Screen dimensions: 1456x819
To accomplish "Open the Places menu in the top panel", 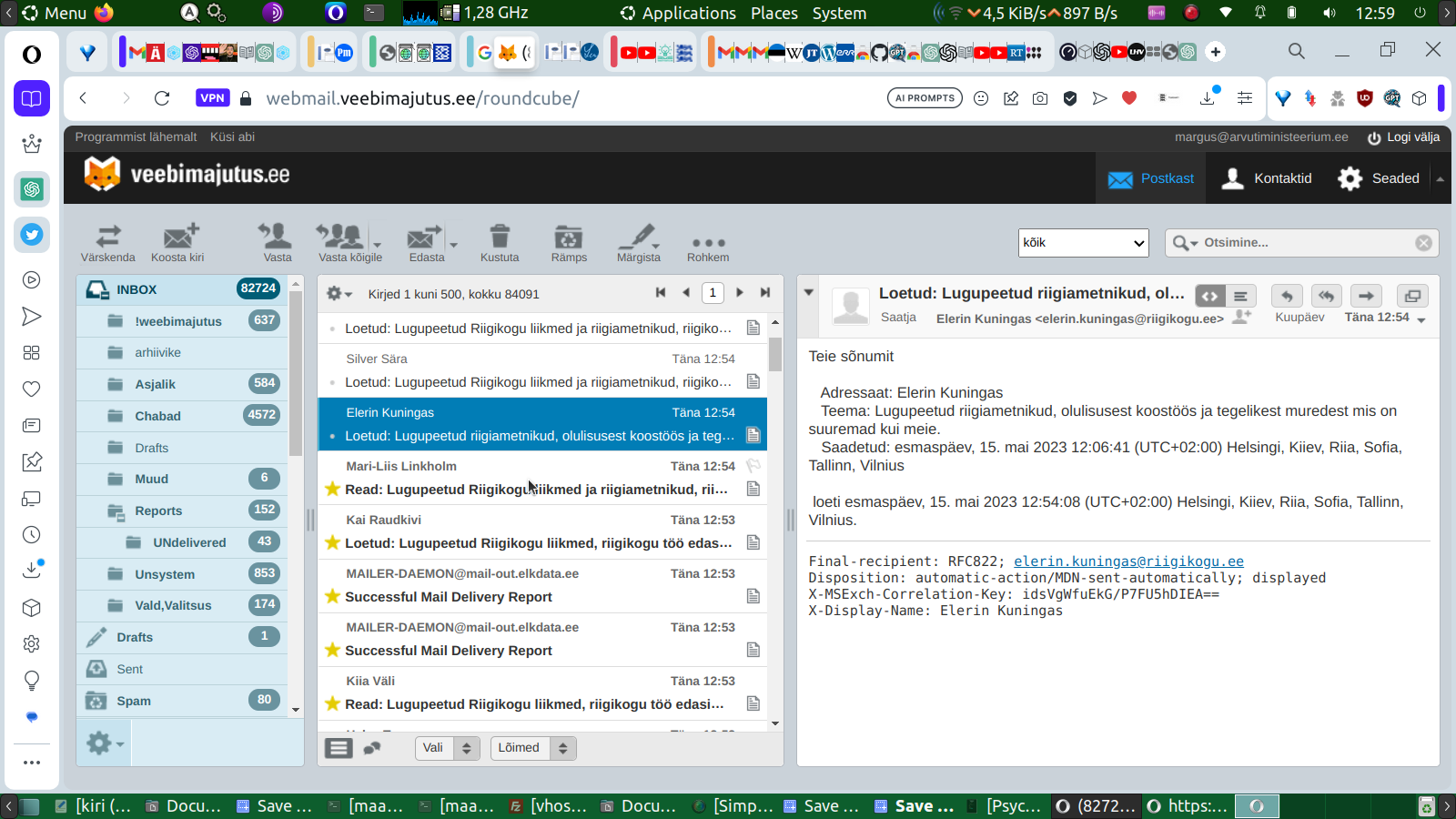I will point(774,13).
